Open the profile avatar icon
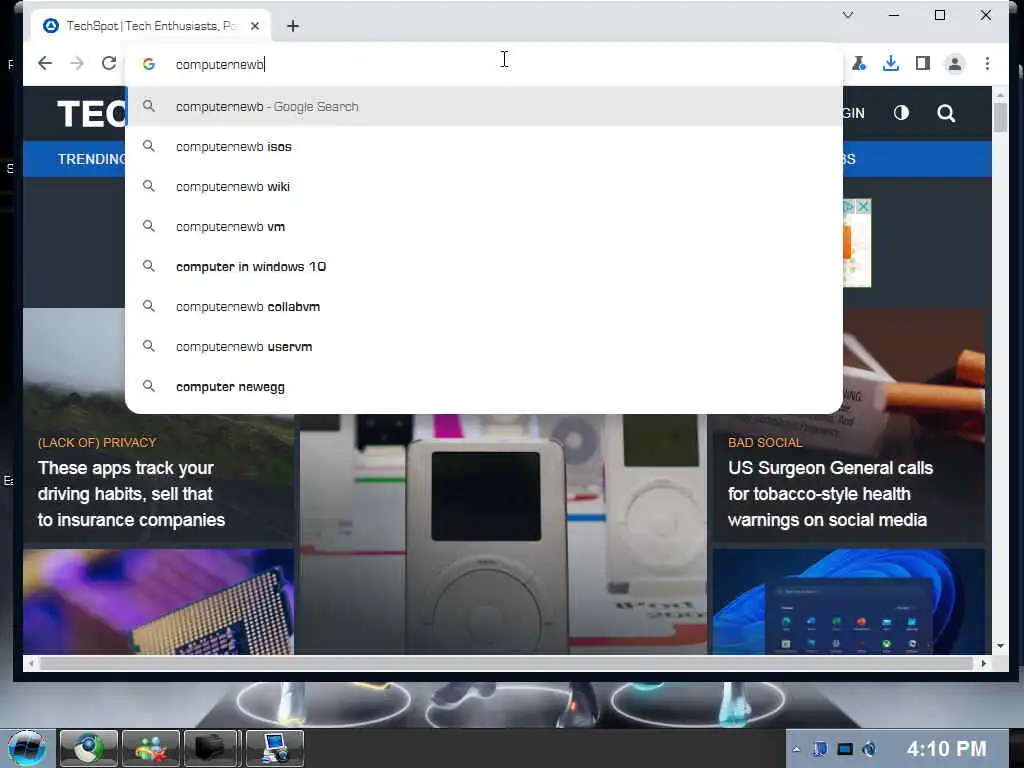The image size is (1024, 768). [x=954, y=63]
